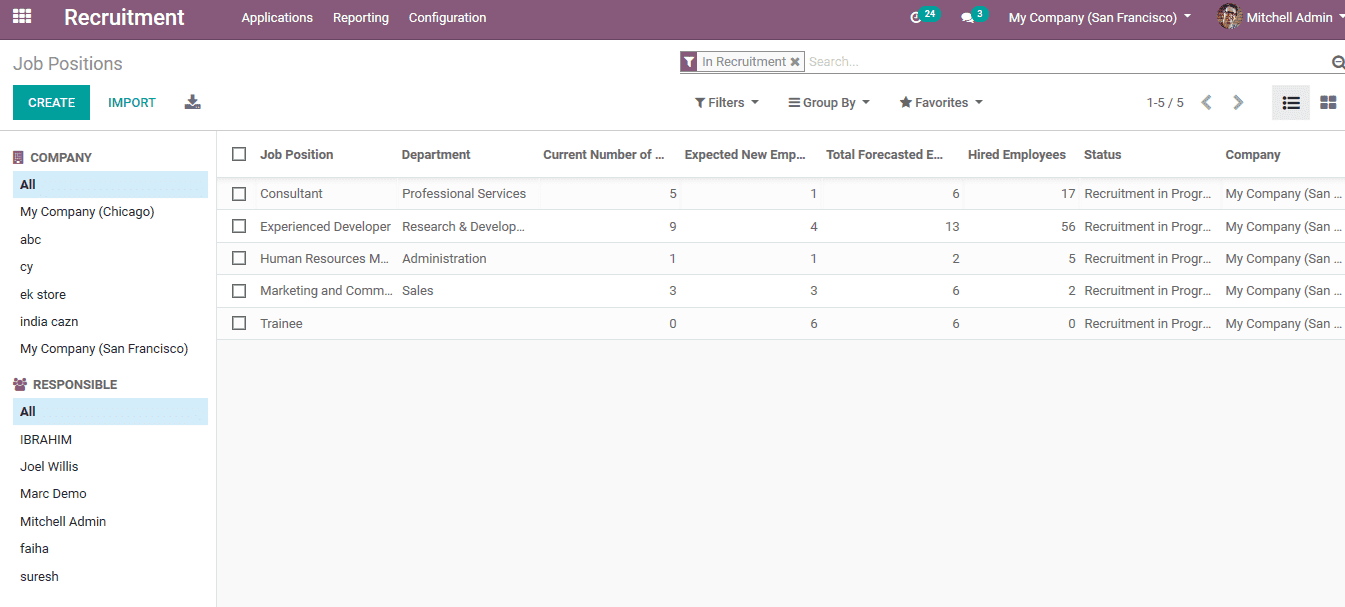Open the Applications menu
The image size is (1345, 607).
(x=277, y=18)
